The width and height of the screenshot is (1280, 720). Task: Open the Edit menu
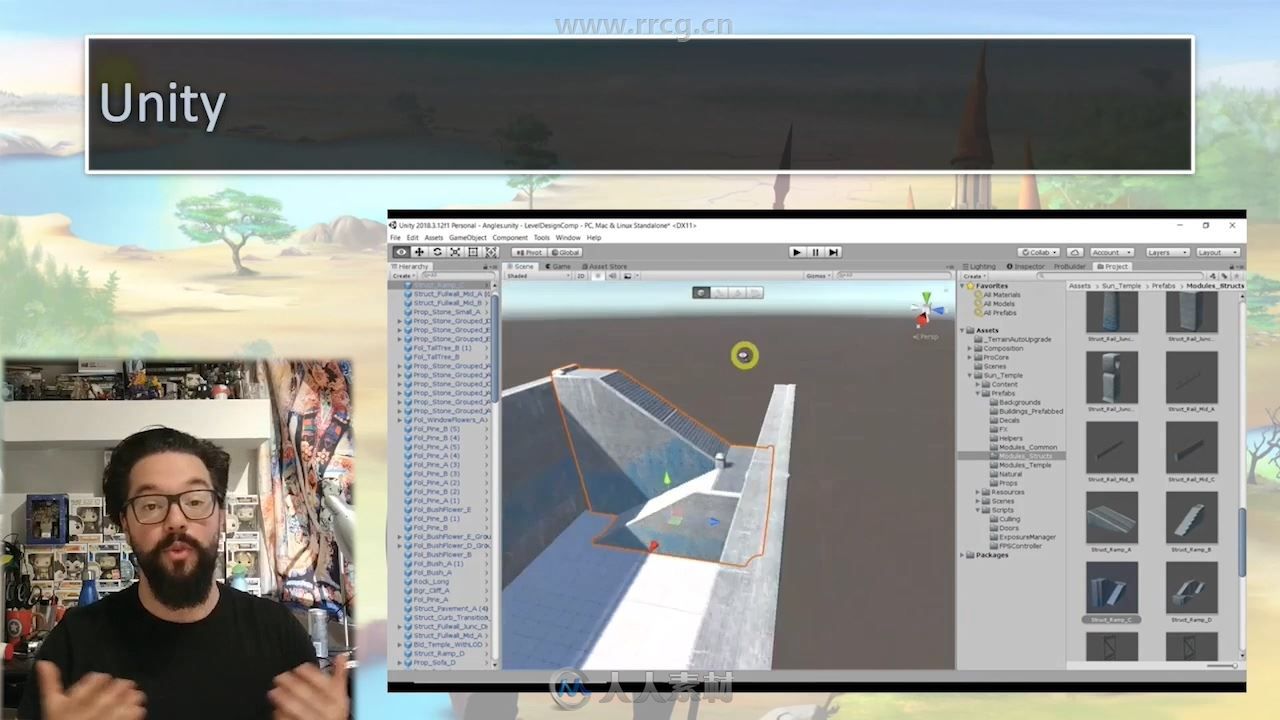[412, 238]
